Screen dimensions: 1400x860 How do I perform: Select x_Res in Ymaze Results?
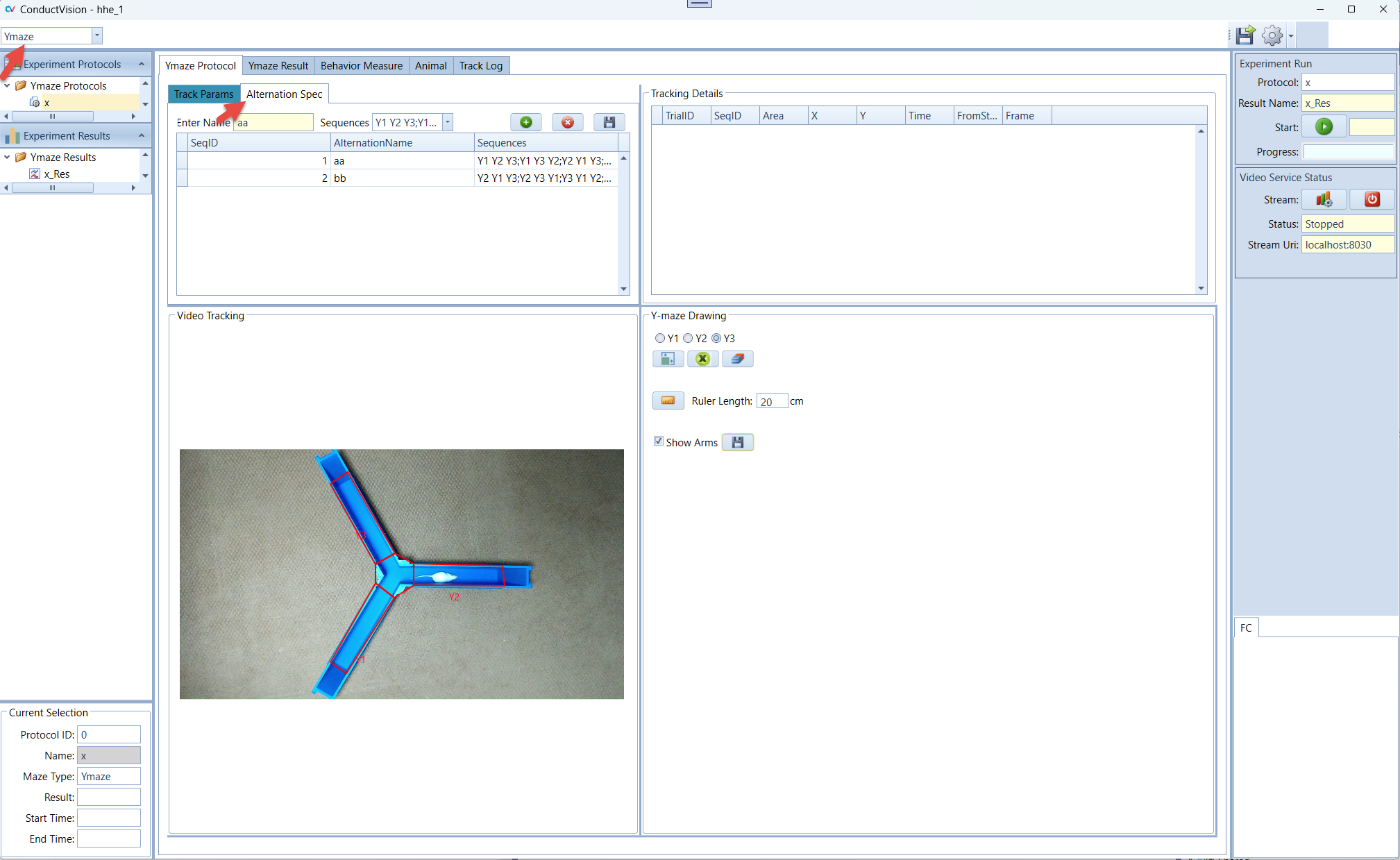[57, 174]
